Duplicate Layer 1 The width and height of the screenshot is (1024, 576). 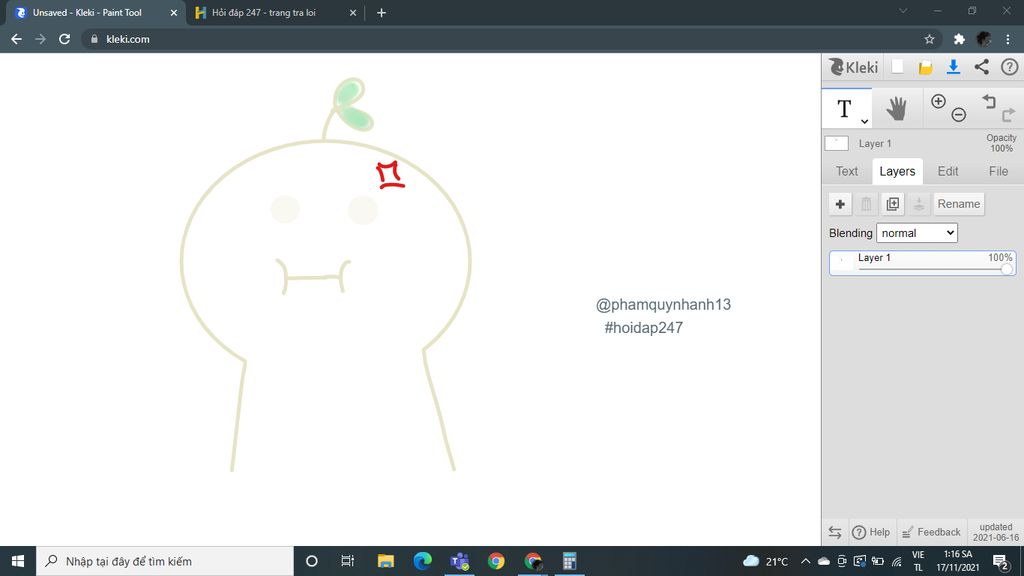[x=892, y=203]
